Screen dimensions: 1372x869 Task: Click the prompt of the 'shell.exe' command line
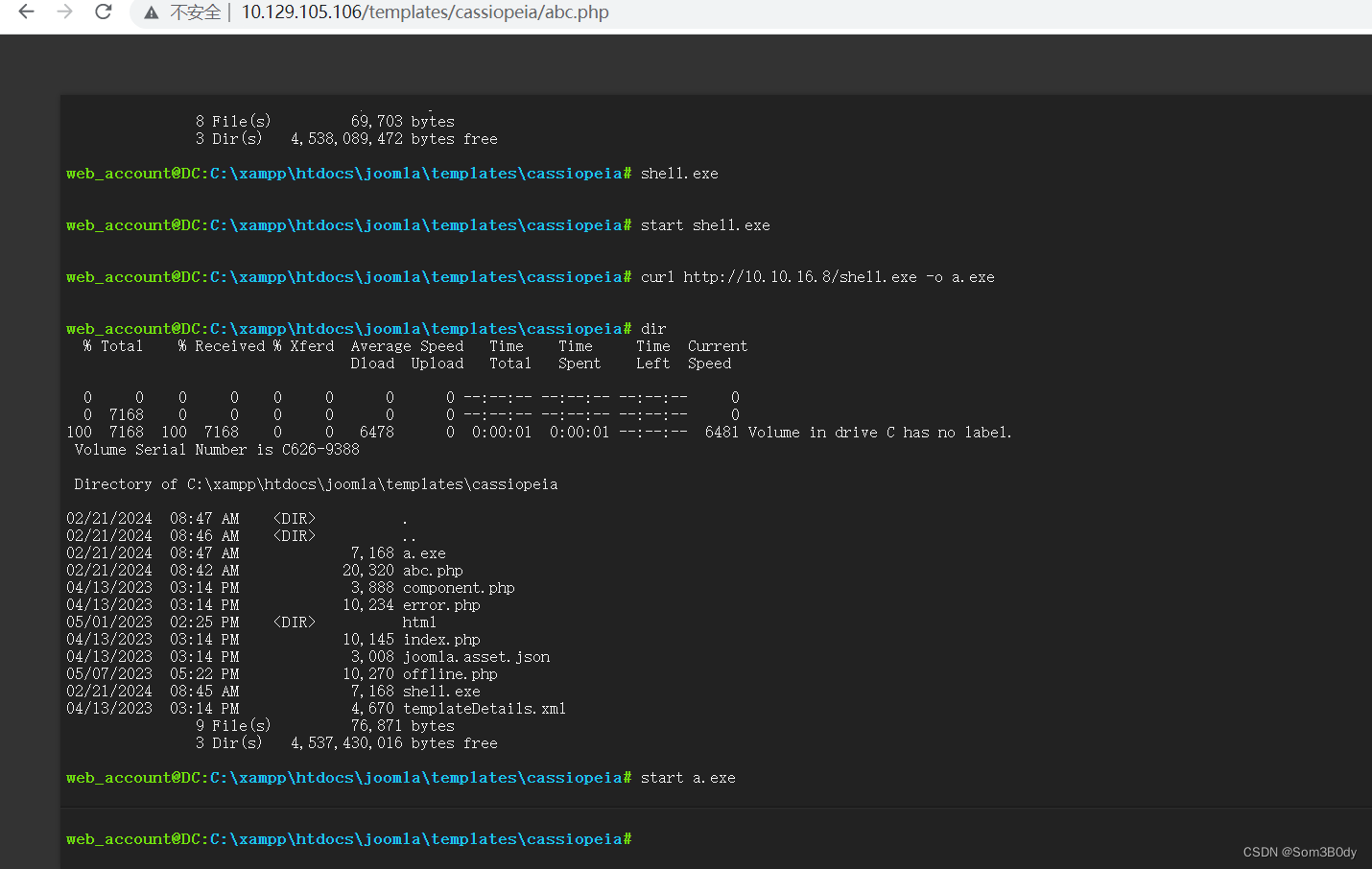click(349, 174)
